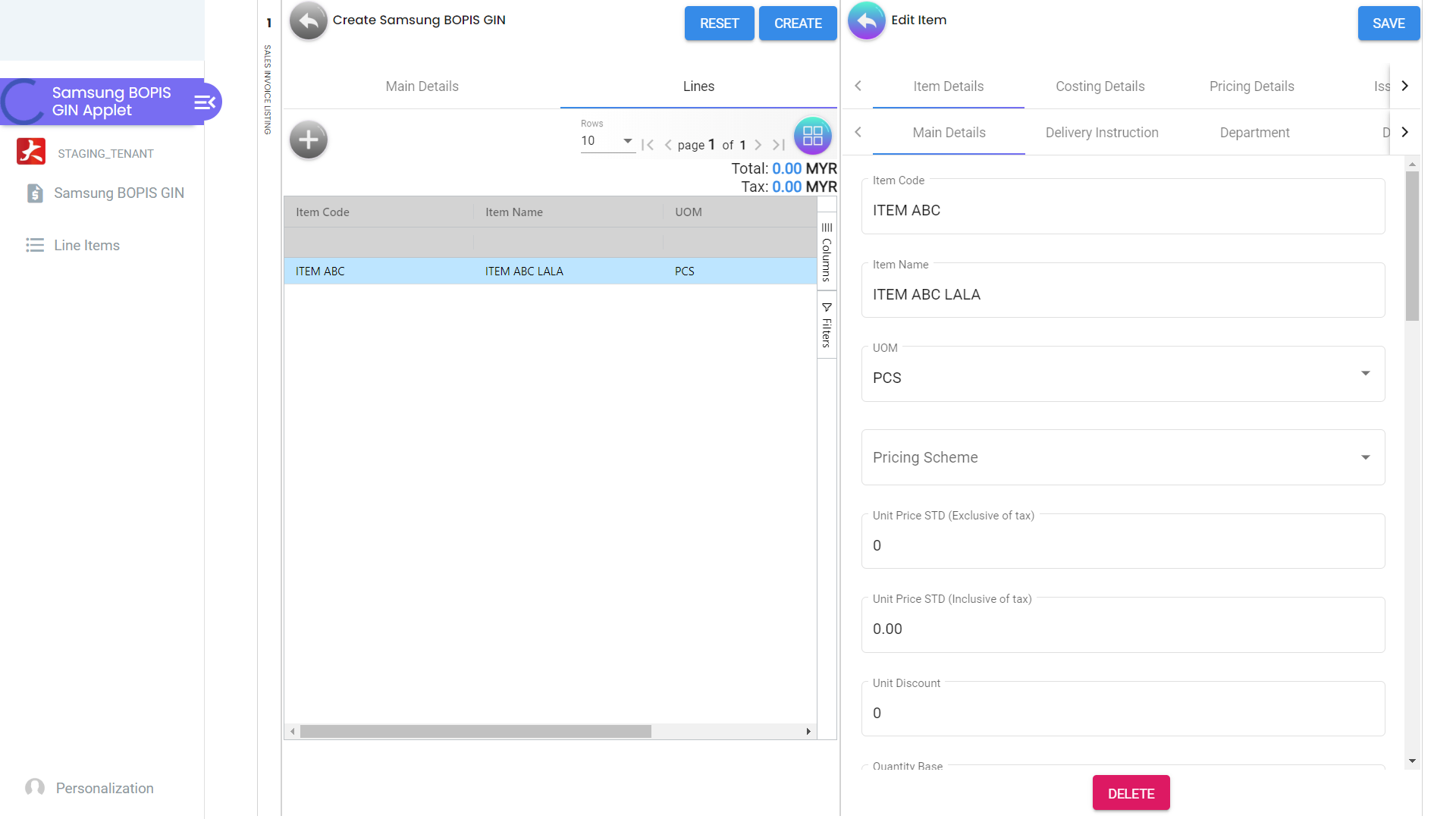Viewport: 1456px width, 819px height.
Task: Collapse the sidebar using the menu icon
Action: 205,102
